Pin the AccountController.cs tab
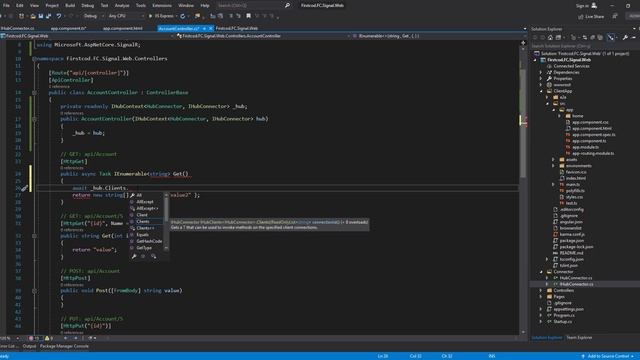This screenshot has width=640, height=360. pos(204,28)
